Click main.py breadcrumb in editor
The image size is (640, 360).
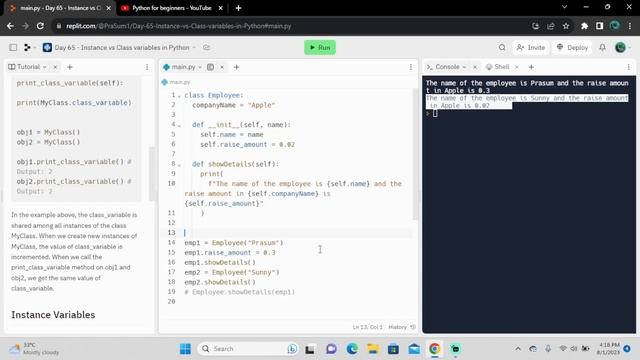[x=176, y=82]
